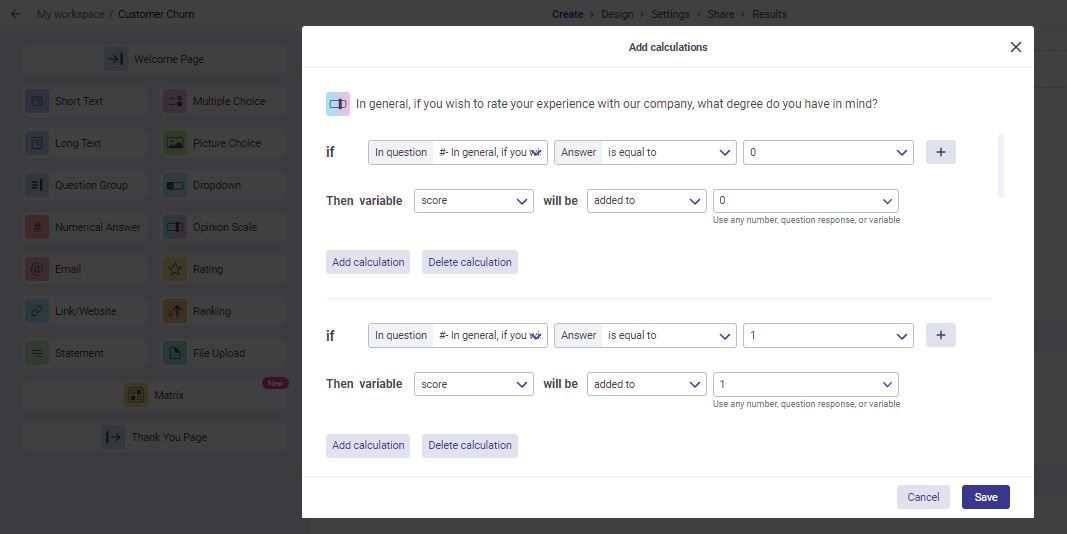Click the opinion scale icon beside dialog question
The height and width of the screenshot is (534, 1067).
[x=338, y=104]
